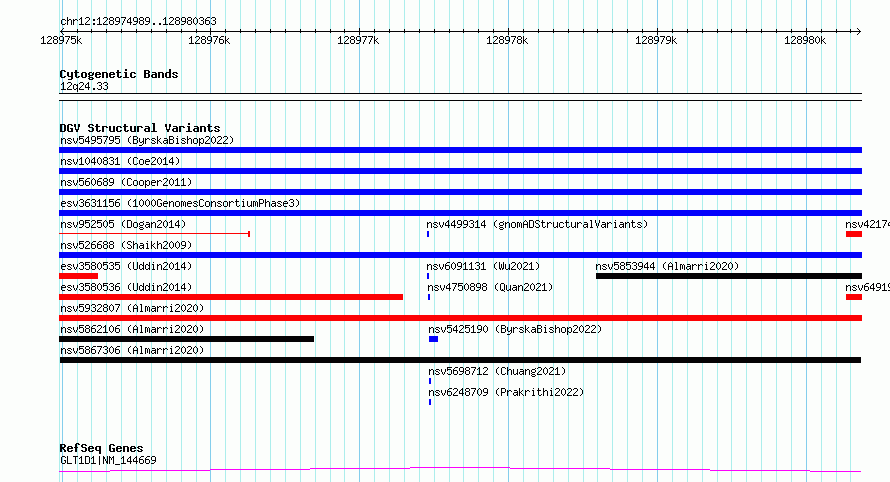Click the 128975k ruler tick label
Screen dimensions: 890x482
coord(61,40)
